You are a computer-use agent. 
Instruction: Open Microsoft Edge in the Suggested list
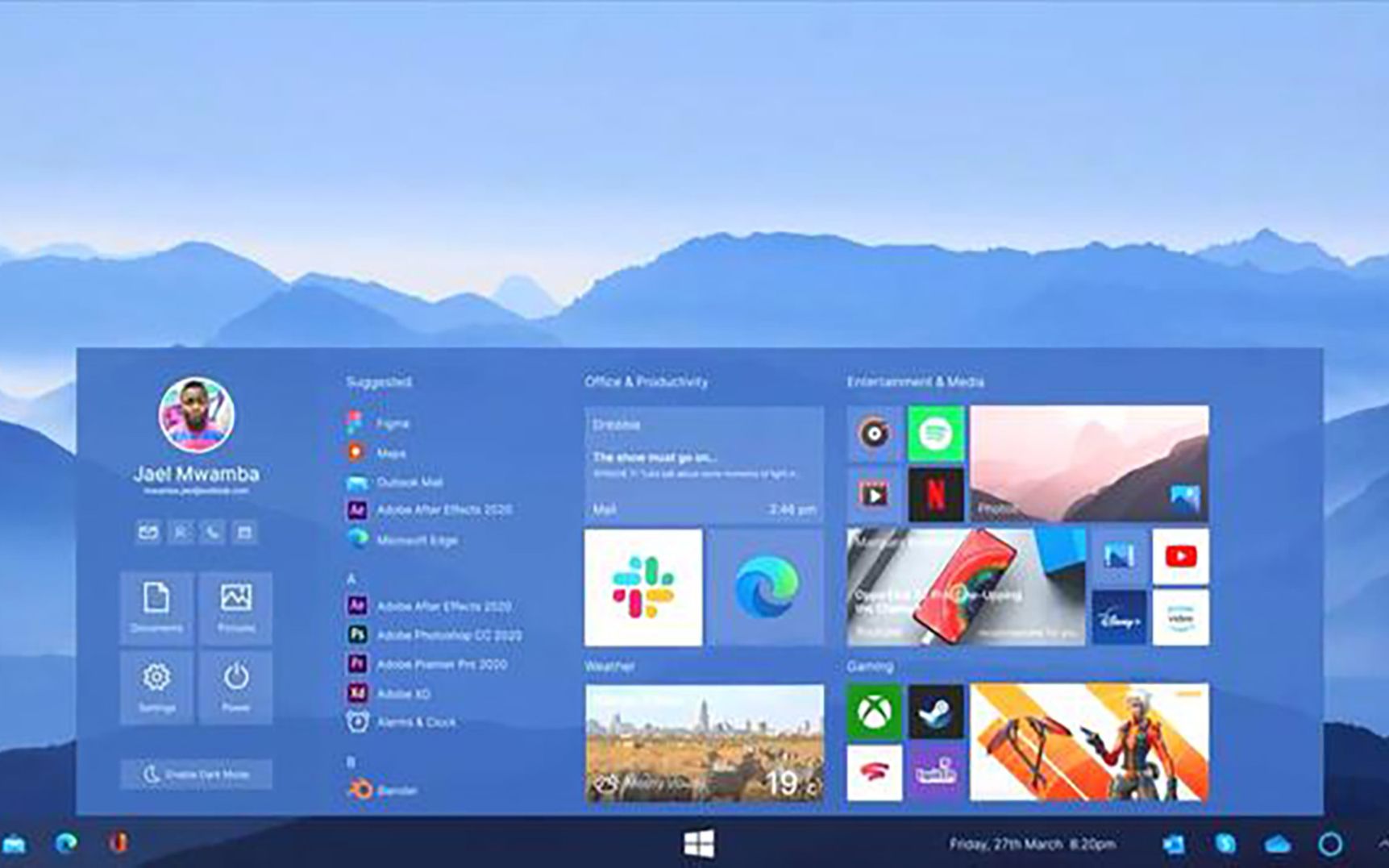coord(401,540)
